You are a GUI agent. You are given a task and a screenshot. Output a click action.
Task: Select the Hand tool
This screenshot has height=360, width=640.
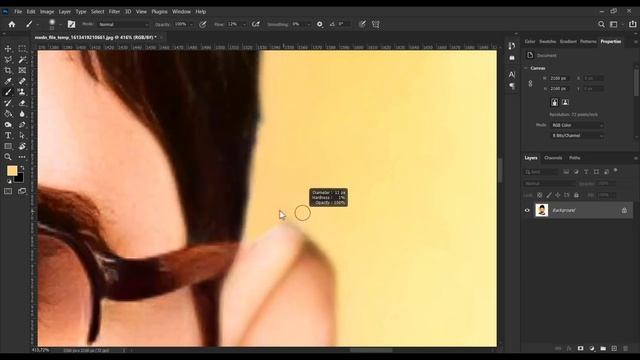(22, 146)
